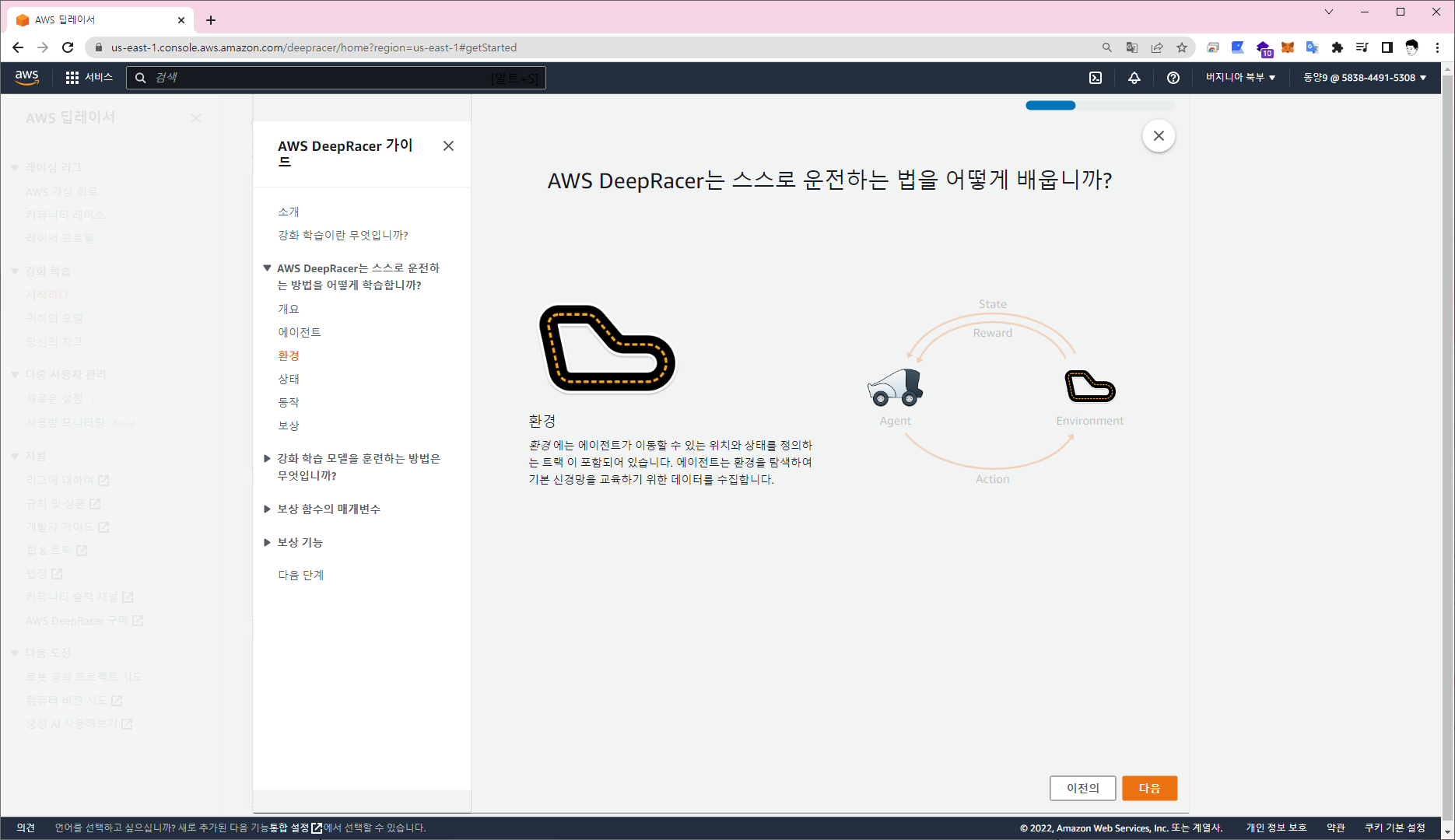Viewport: 1455px width, 840px height.
Task: Select 소개 in the guide list
Action: [x=289, y=212]
